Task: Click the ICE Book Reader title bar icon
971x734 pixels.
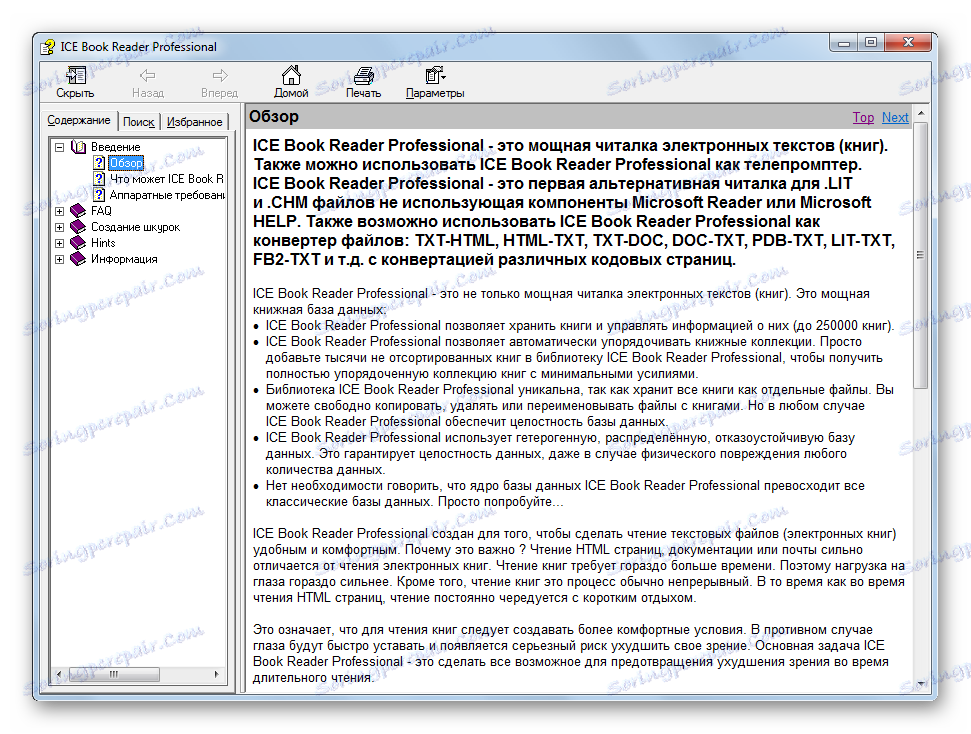Action: (48, 47)
